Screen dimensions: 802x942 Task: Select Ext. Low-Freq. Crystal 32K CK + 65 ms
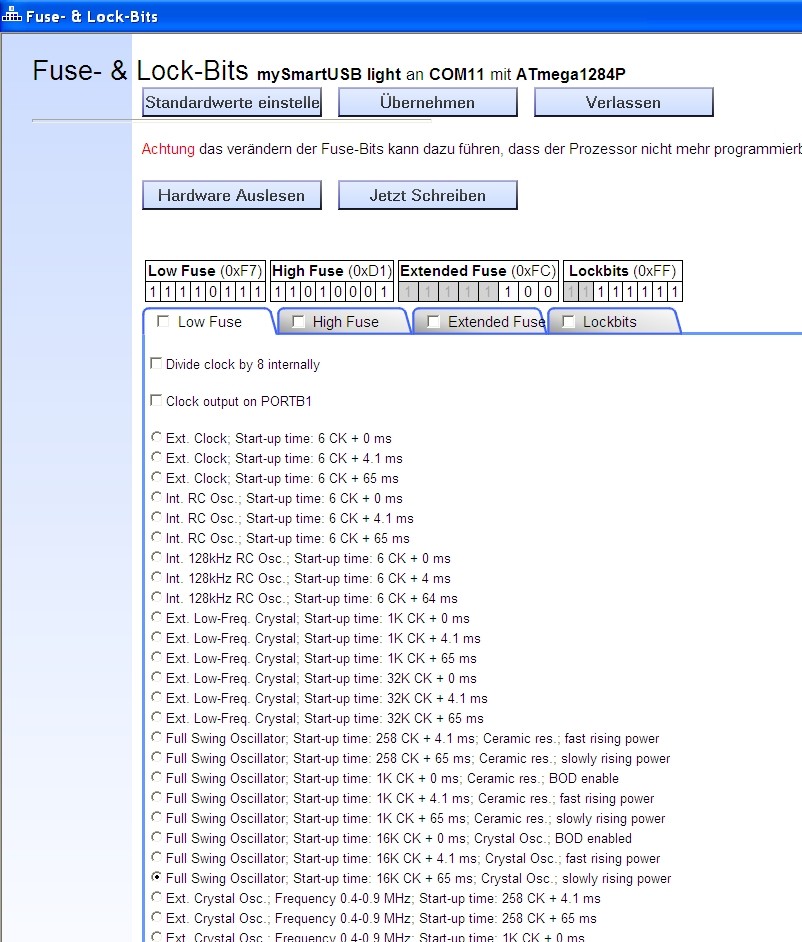point(156,717)
